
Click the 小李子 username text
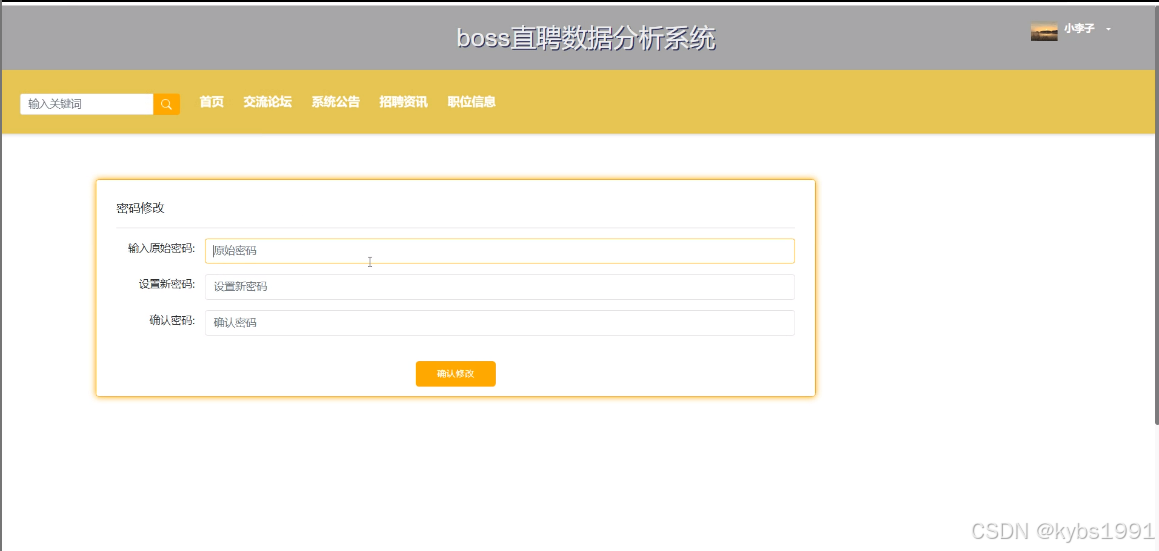(x=1079, y=29)
